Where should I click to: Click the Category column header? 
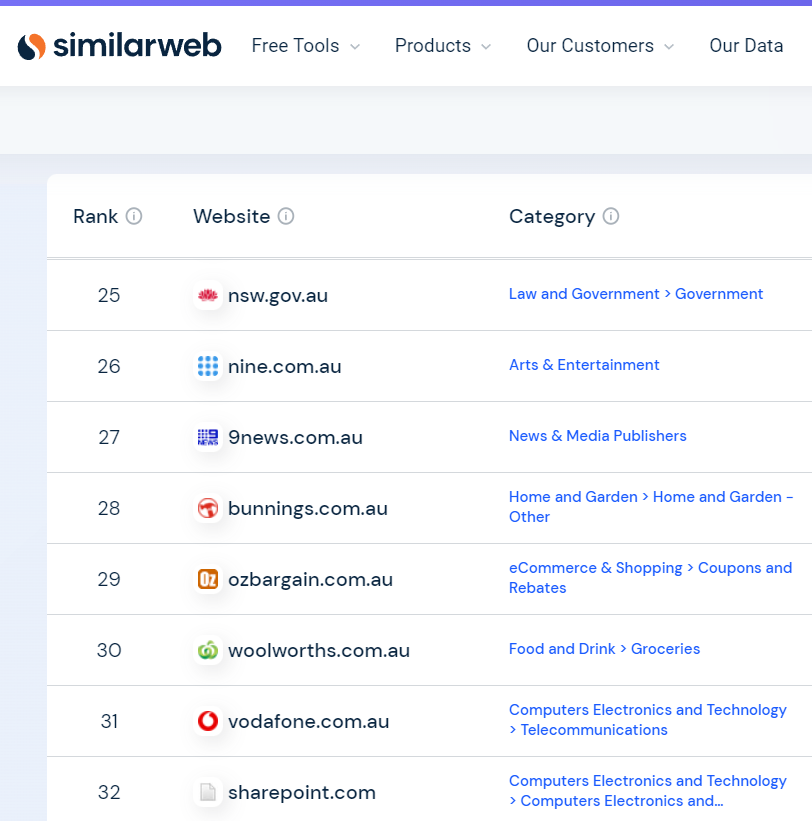(x=552, y=217)
